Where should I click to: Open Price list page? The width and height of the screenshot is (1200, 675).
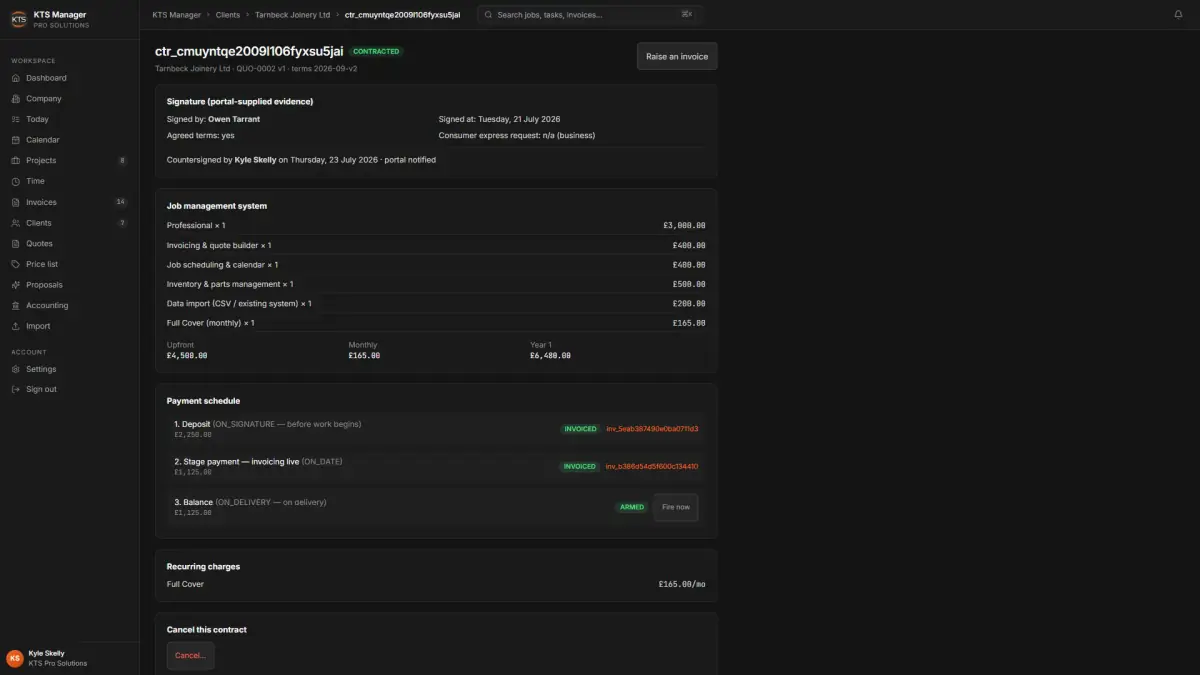click(x=69, y=264)
